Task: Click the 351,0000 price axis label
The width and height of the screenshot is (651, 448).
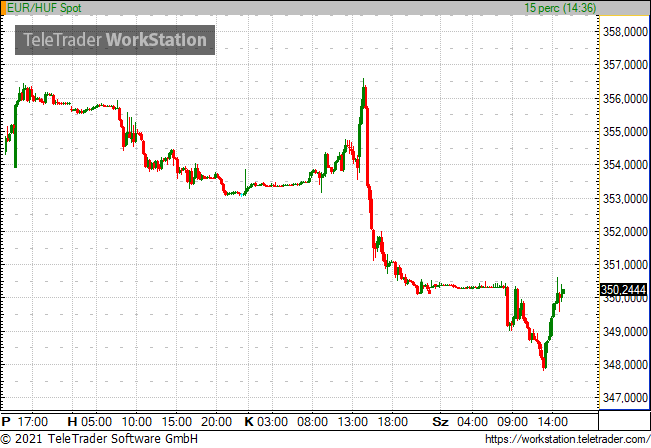Action: pyautogui.click(x=625, y=264)
